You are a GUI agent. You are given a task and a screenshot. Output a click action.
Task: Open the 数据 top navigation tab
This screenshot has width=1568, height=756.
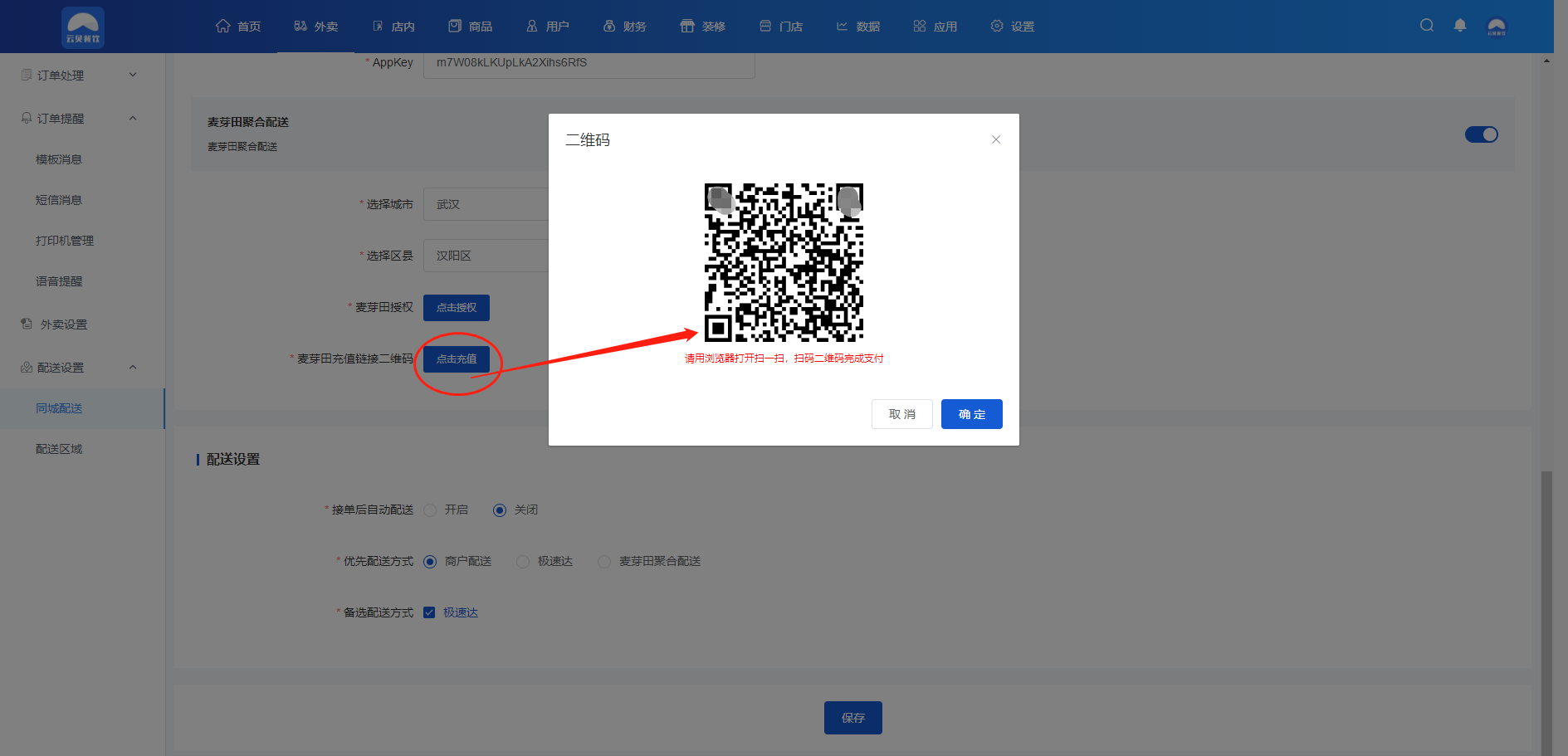(x=858, y=27)
